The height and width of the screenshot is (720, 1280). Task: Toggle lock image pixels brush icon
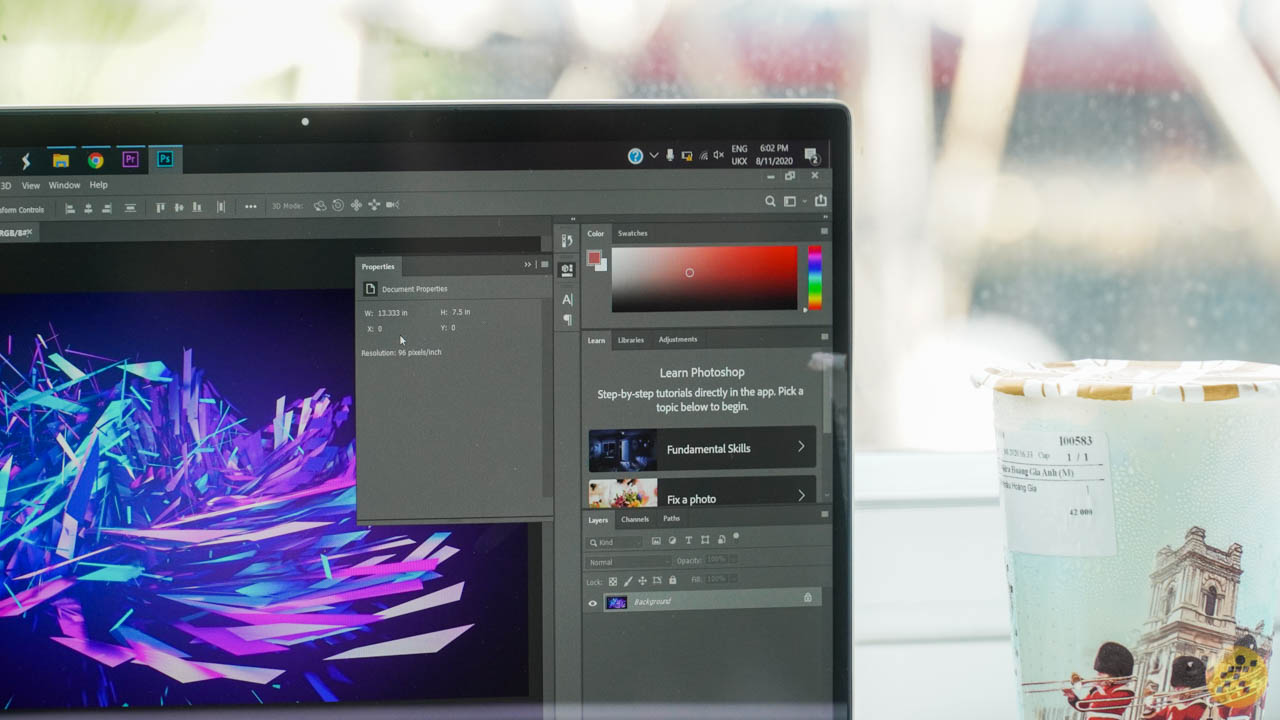pos(628,580)
